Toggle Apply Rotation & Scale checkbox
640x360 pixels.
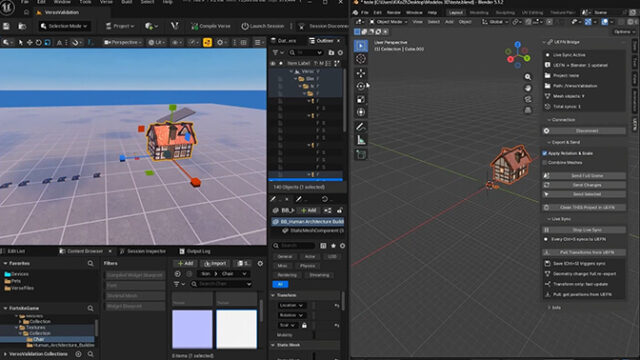pyautogui.click(x=544, y=153)
